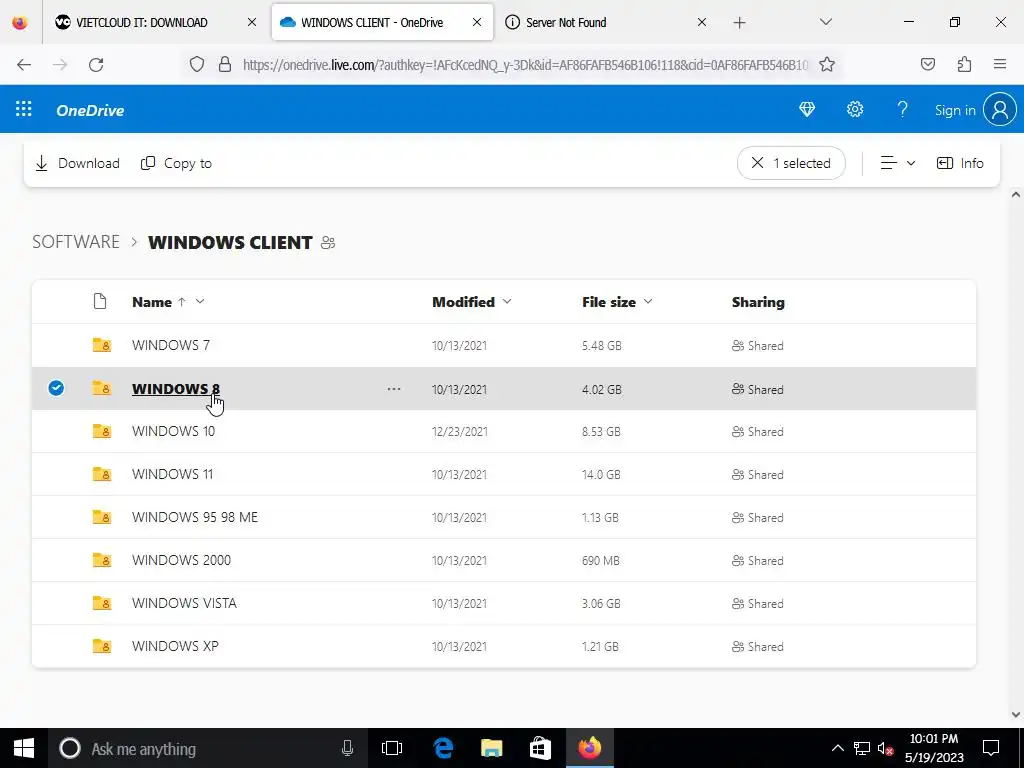Open the WINDOWS XP folder

(x=175, y=646)
